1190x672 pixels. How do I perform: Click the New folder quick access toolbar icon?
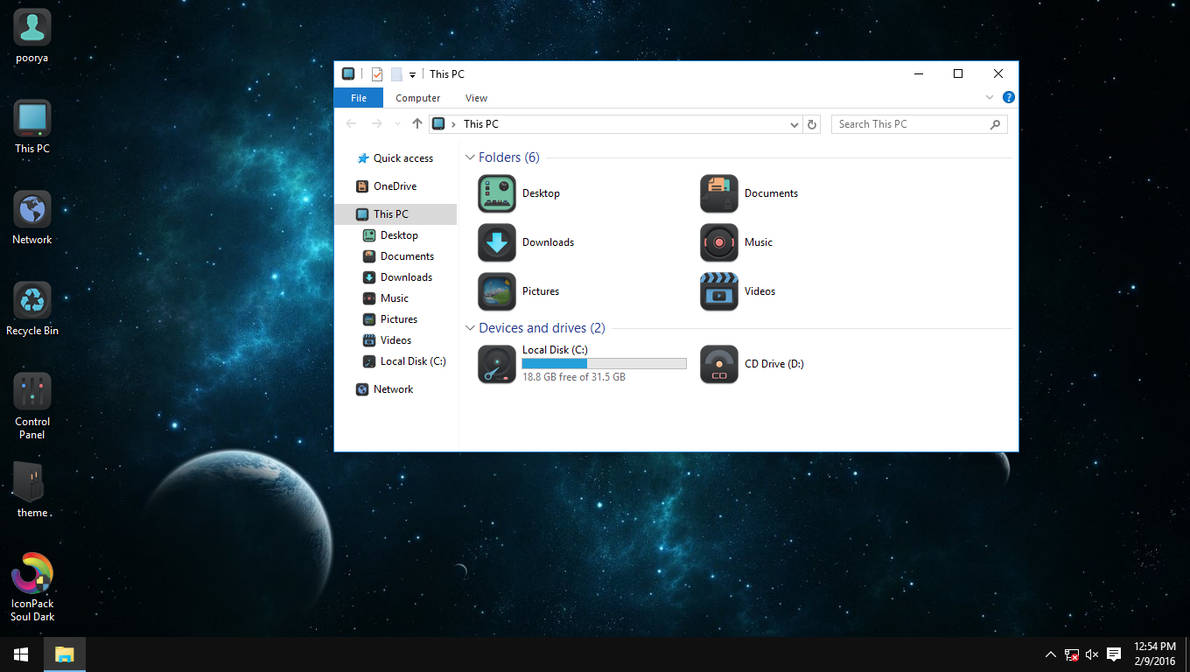click(x=396, y=74)
